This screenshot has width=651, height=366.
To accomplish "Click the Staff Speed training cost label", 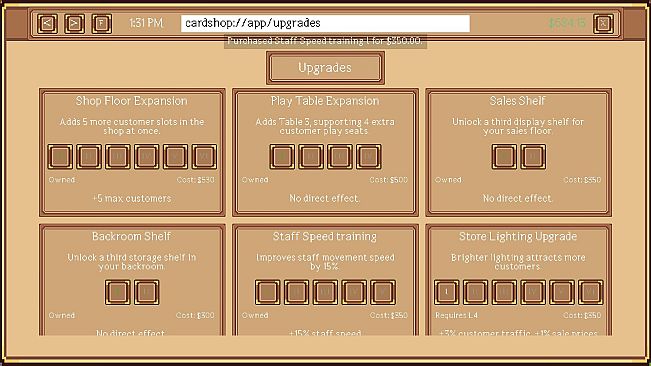I will 389,315.
